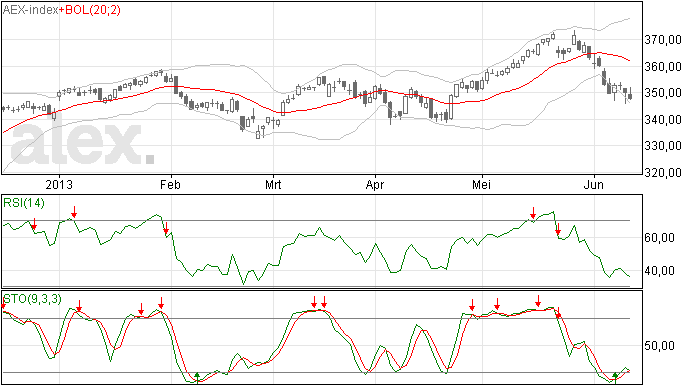Click the green buy arrow near June in STO

tap(615, 378)
